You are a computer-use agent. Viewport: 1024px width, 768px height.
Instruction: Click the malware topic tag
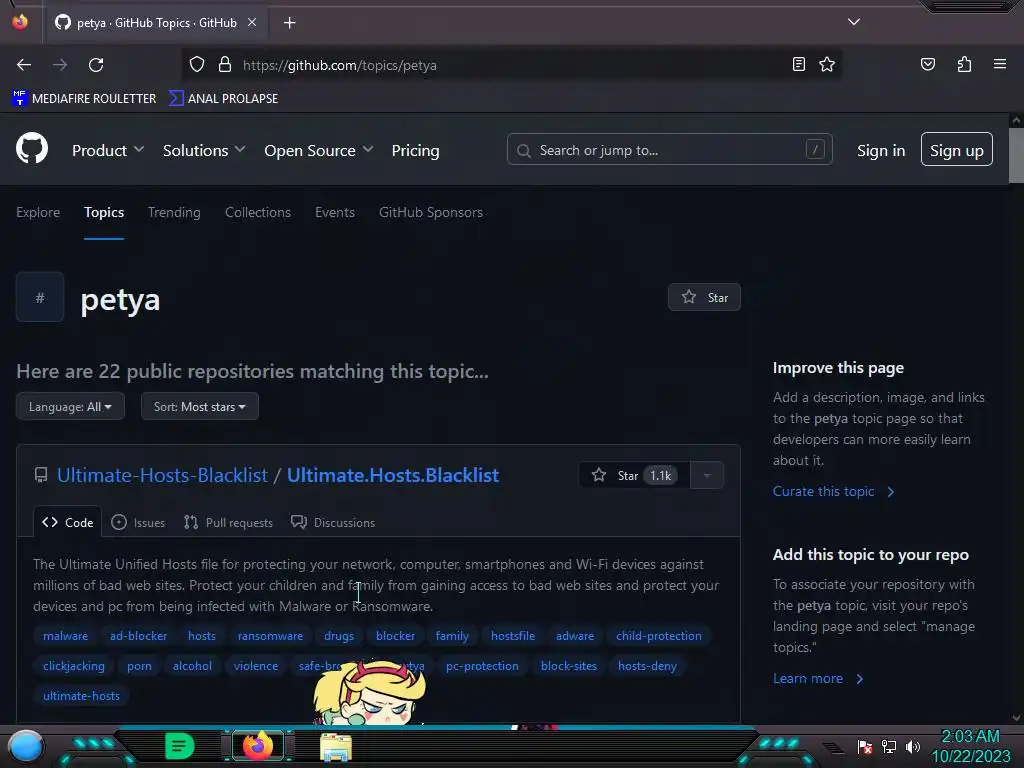click(65, 636)
